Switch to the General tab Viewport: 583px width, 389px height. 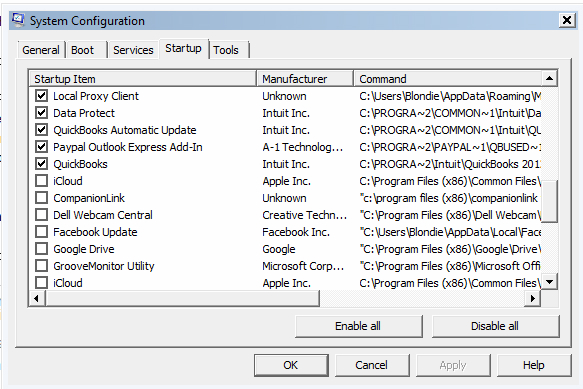(41, 50)
